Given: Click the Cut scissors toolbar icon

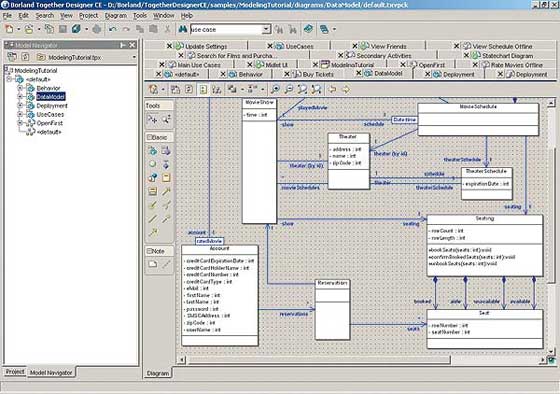Looking at the screenshot, I should (167, 29).
